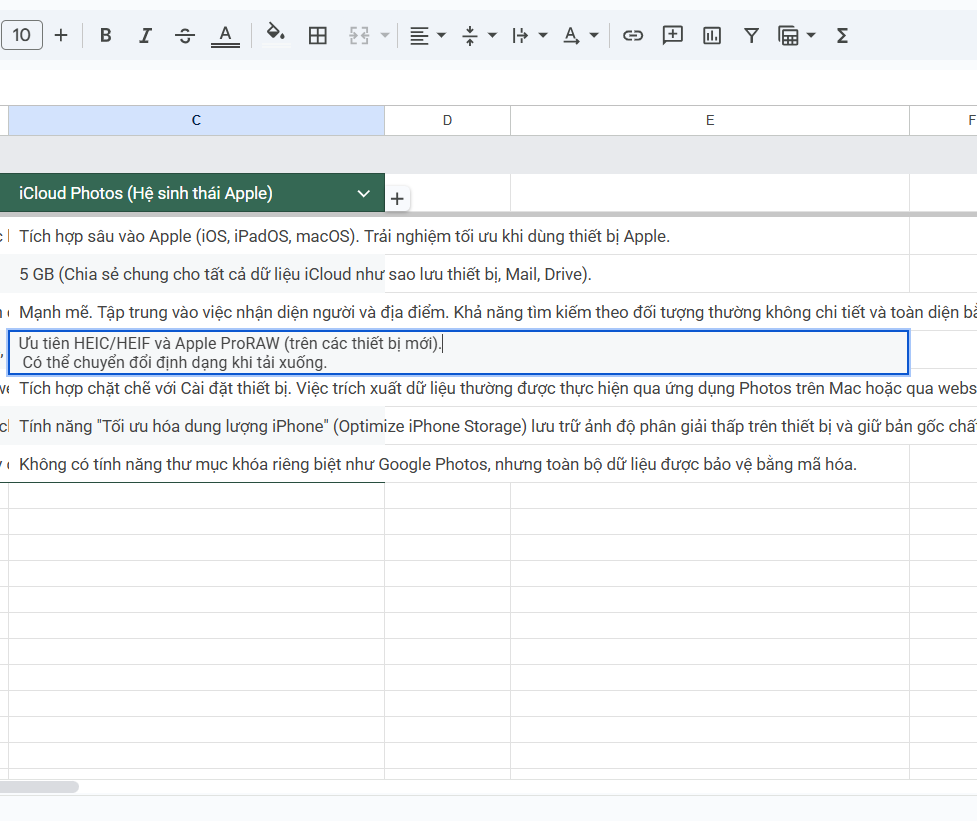Image resolution: width=977 pixels, height=821 pixels.
Task: Expand horizontal align dropdown arrow
Action: [442, 36]
